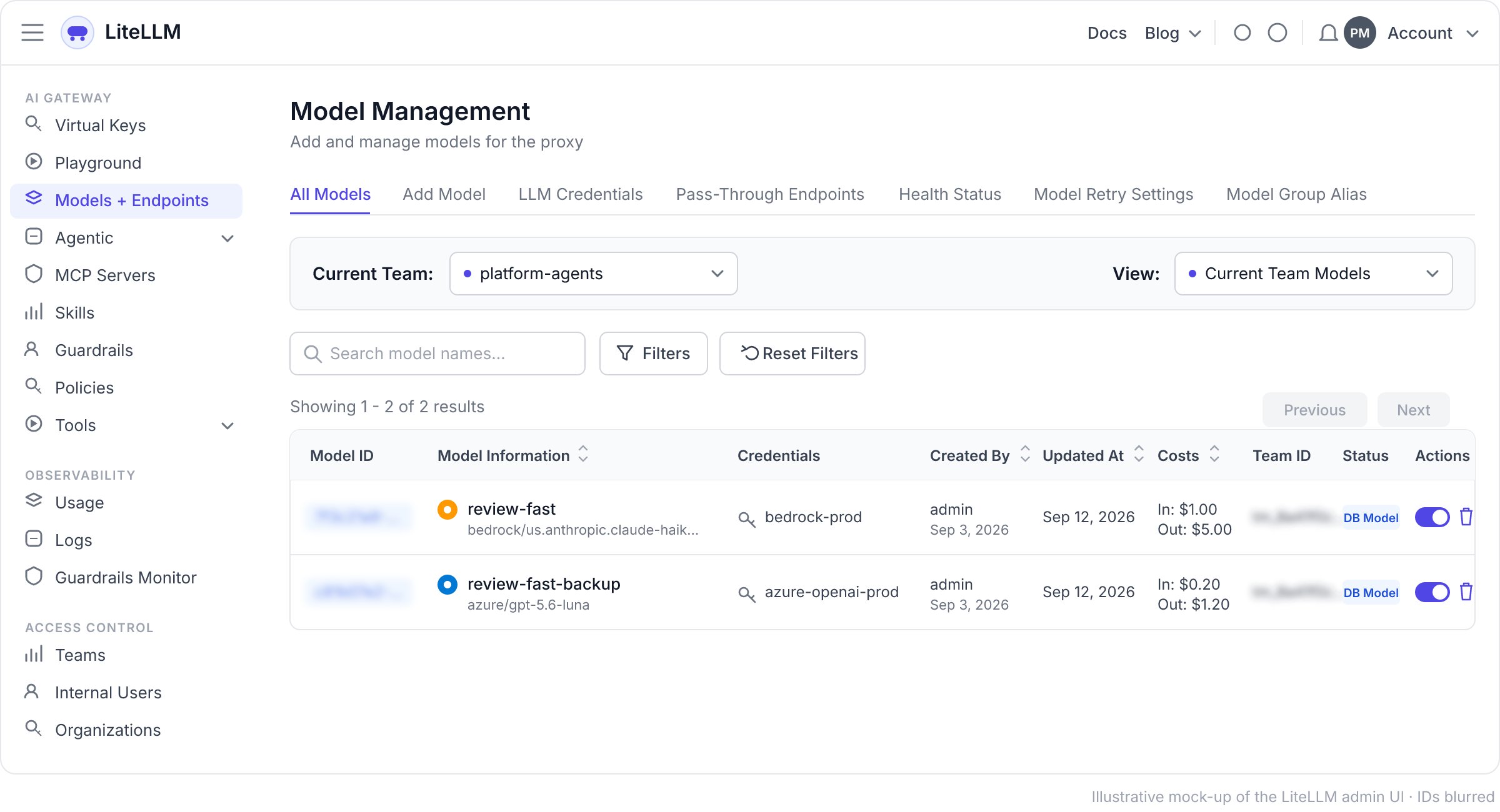Screen dimensions: 1500x812
Task: Toggle the review-fast-backup model status switch
Action: (1432, 592)
